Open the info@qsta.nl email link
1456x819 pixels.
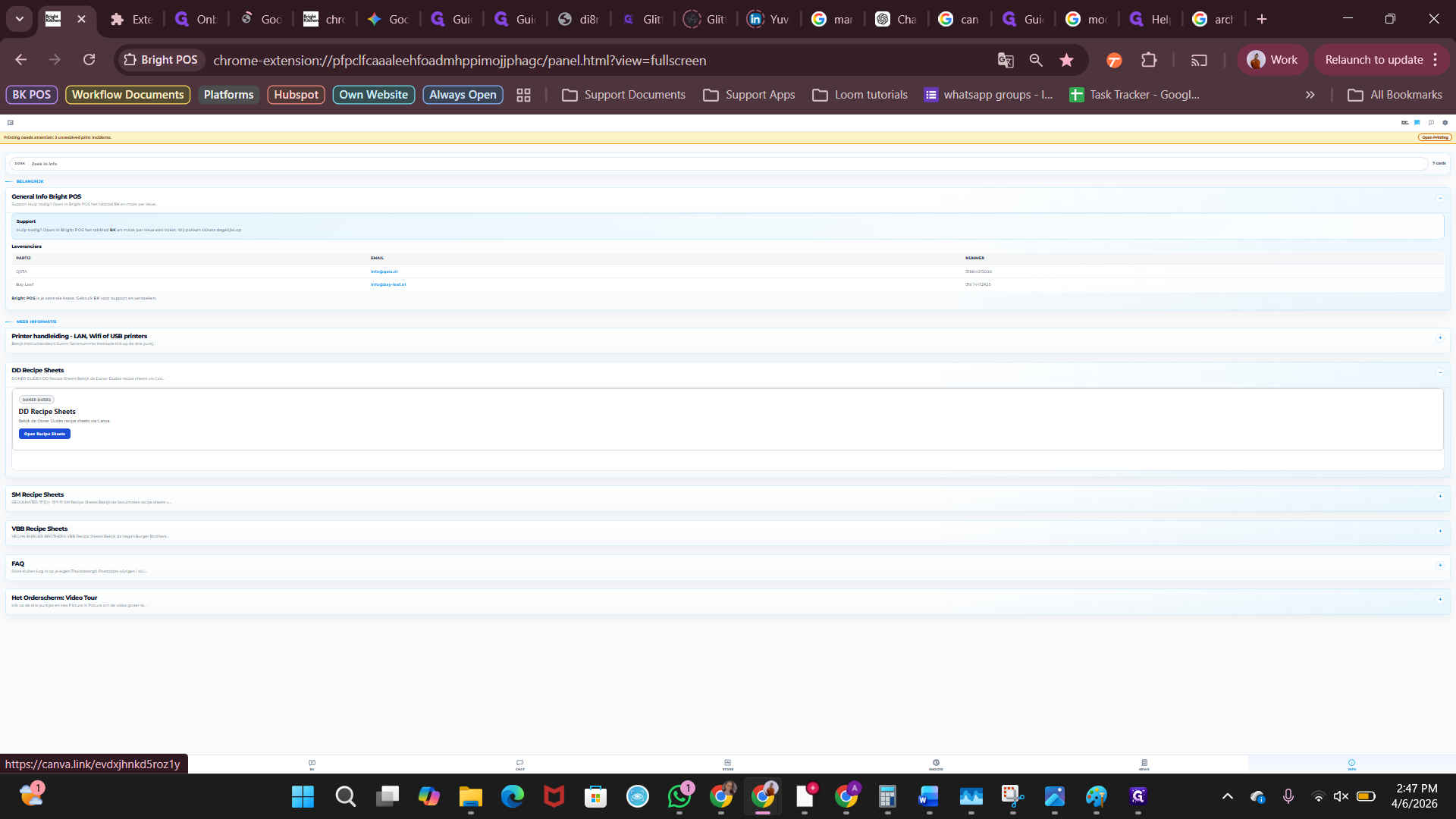[384, 271]
